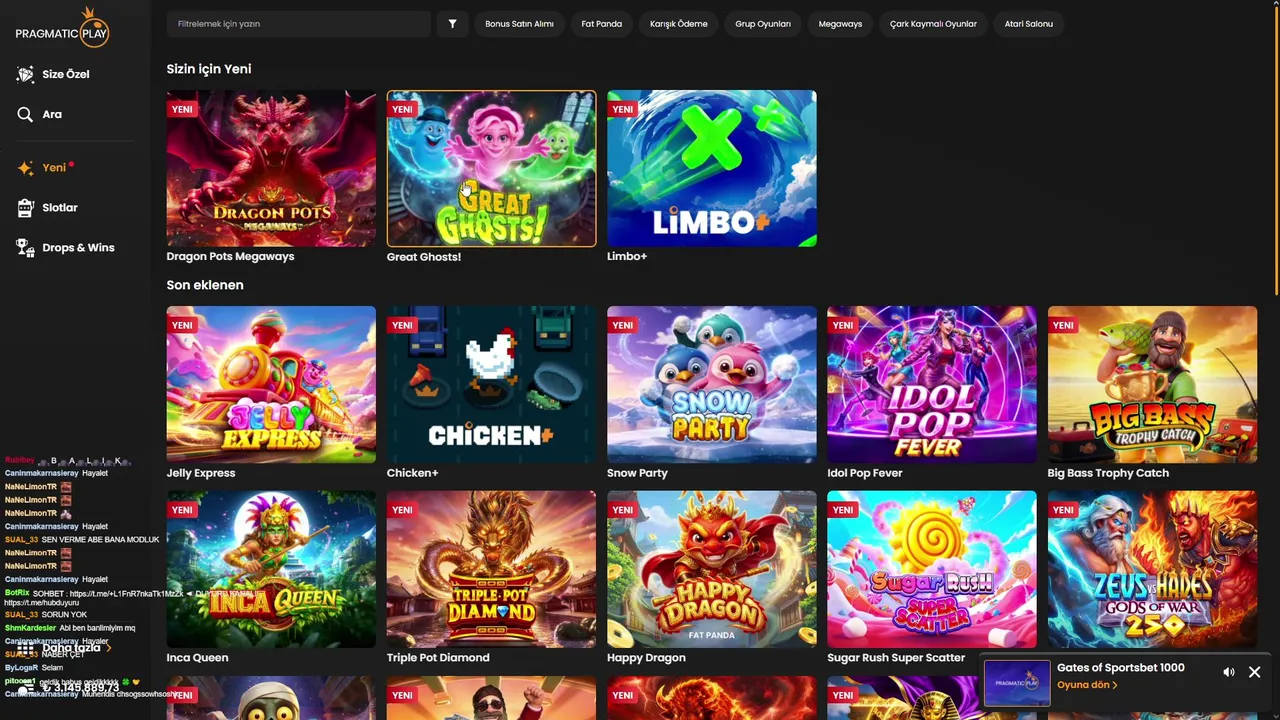The height and width of the screenshot is (720, 1280).
Task: Open the Snow Party game thumbnail
Action: (712, 384)
